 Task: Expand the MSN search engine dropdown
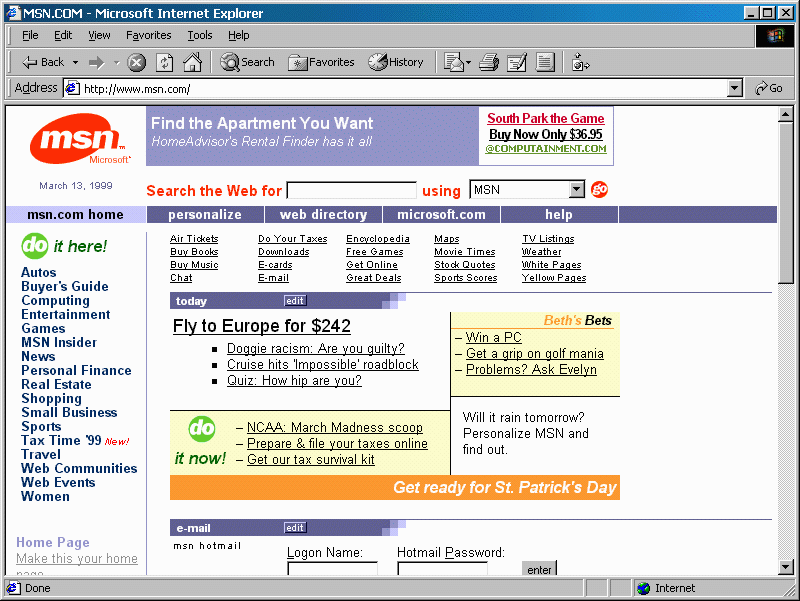coord(576,190)
